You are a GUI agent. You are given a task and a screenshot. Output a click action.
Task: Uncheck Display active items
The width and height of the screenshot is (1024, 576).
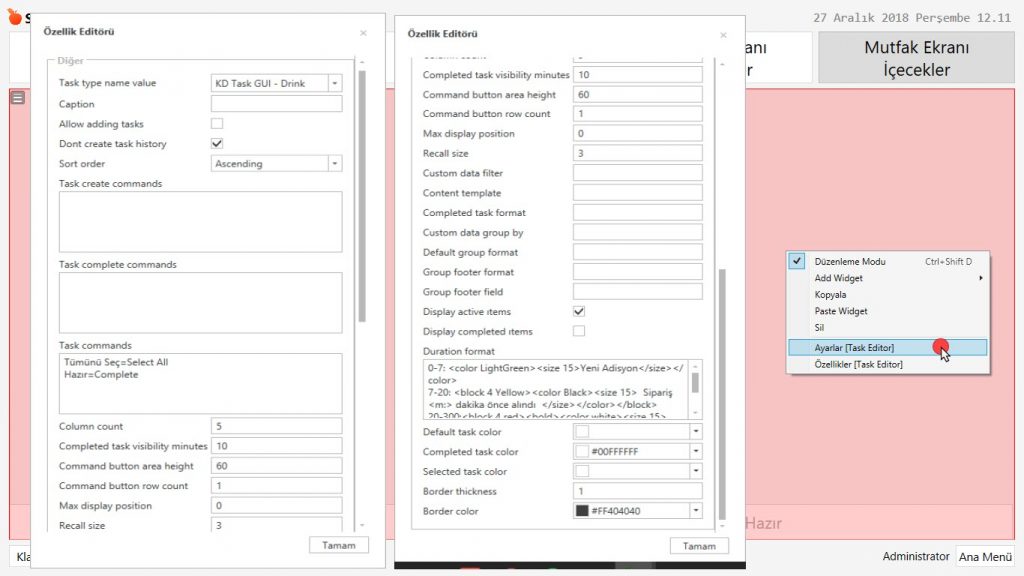click(x=579, y=312)
